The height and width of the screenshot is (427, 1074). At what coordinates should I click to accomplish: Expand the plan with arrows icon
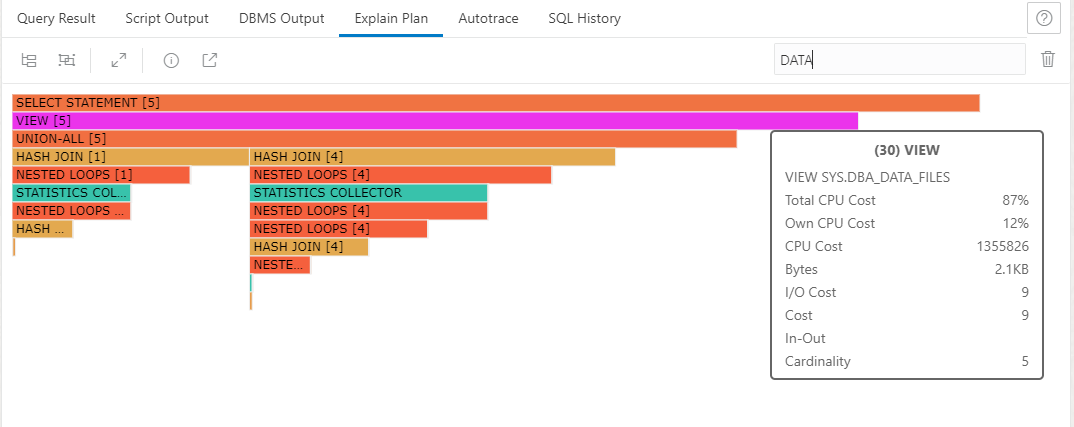(119, 60)
